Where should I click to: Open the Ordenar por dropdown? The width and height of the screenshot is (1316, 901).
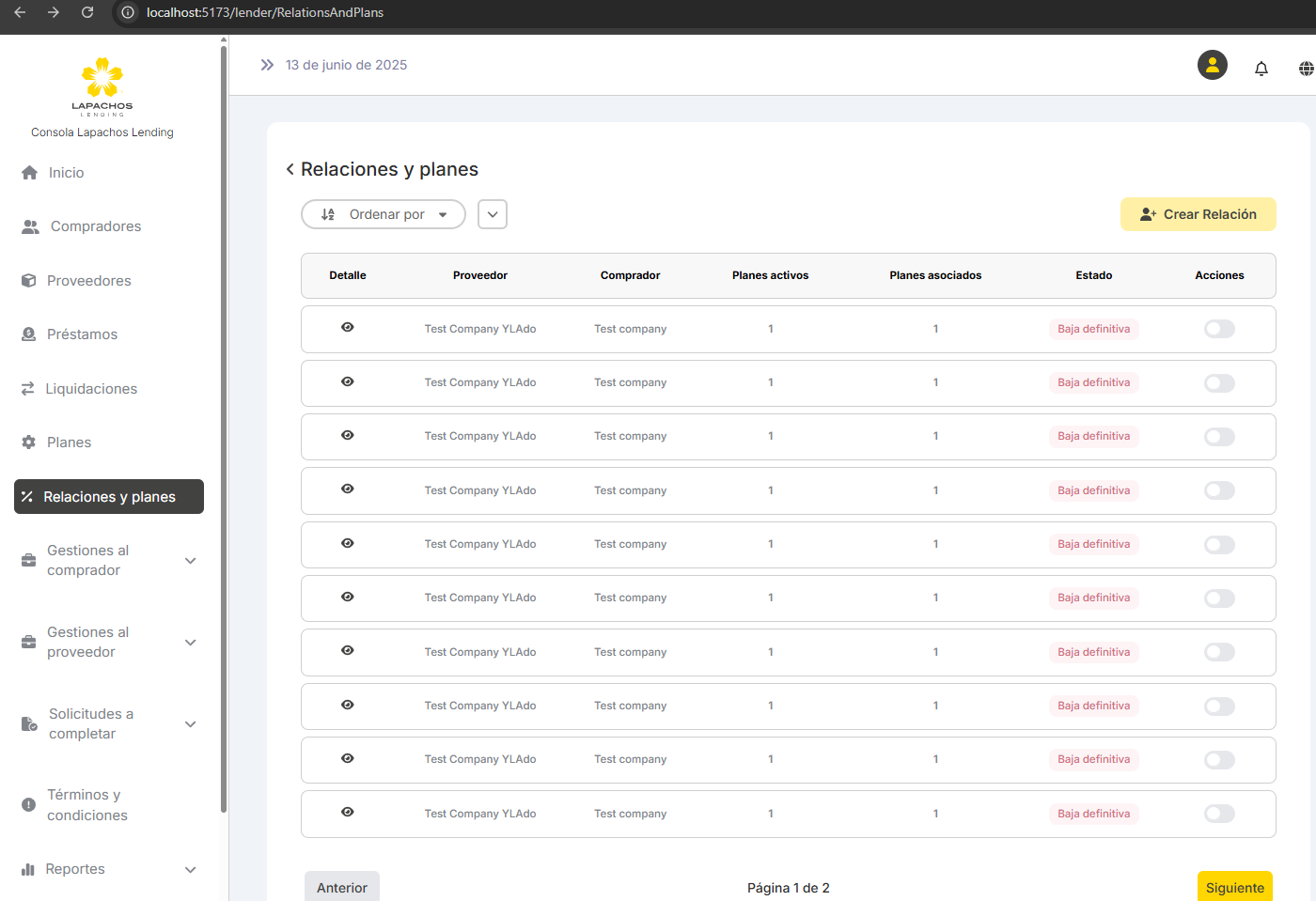[x=384, y=214]
